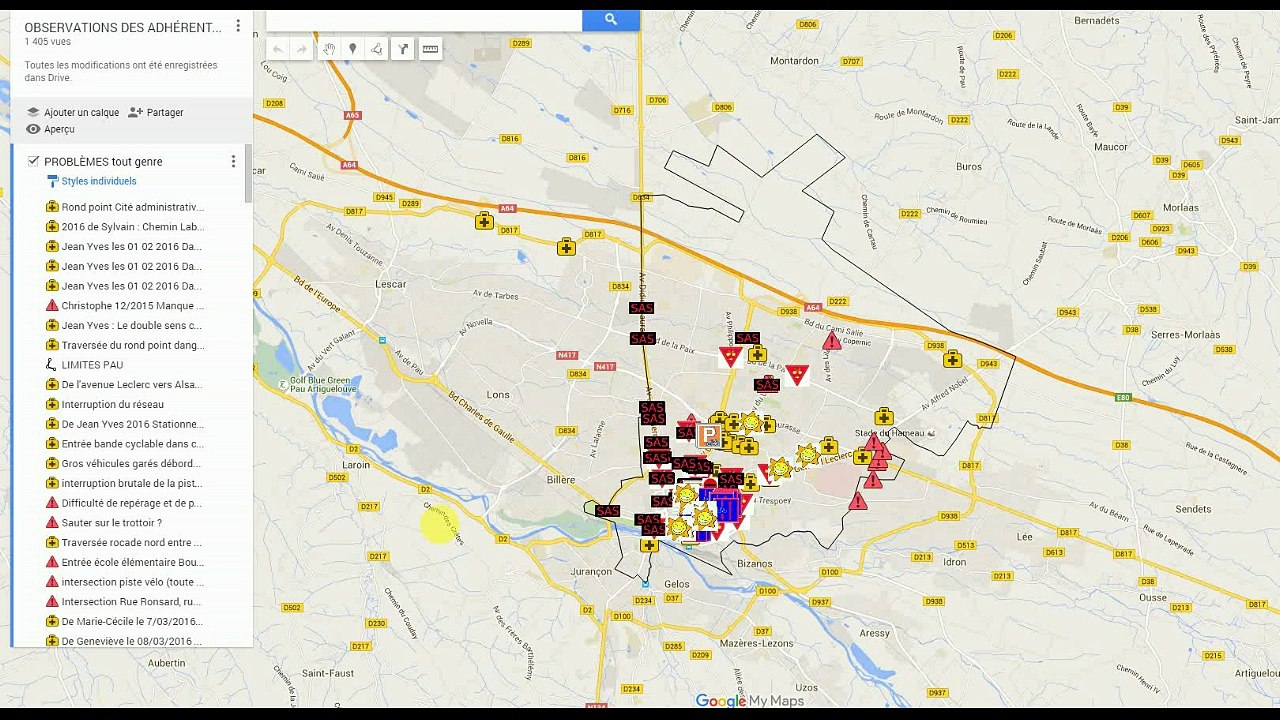The width and height of the screenshot is (1280, 720).
Task: Select item Entrée école élémentaire Bou...
Action: coord(132,562)
